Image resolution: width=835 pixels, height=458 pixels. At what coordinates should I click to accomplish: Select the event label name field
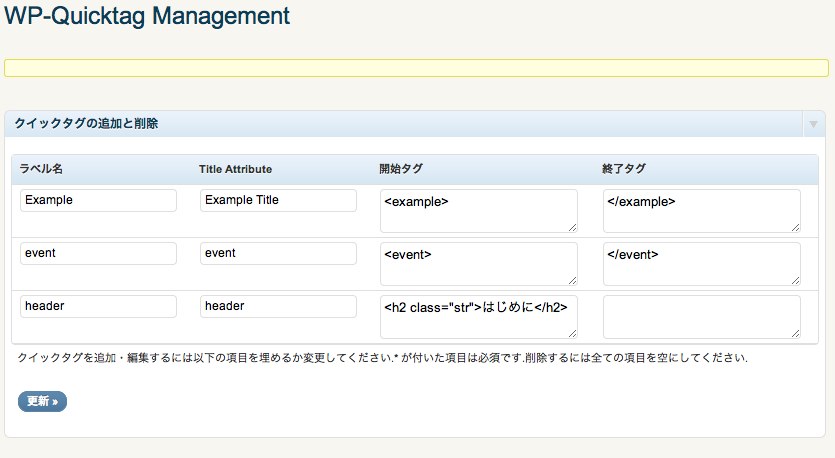pyautogui.click(x=98, y=253)
